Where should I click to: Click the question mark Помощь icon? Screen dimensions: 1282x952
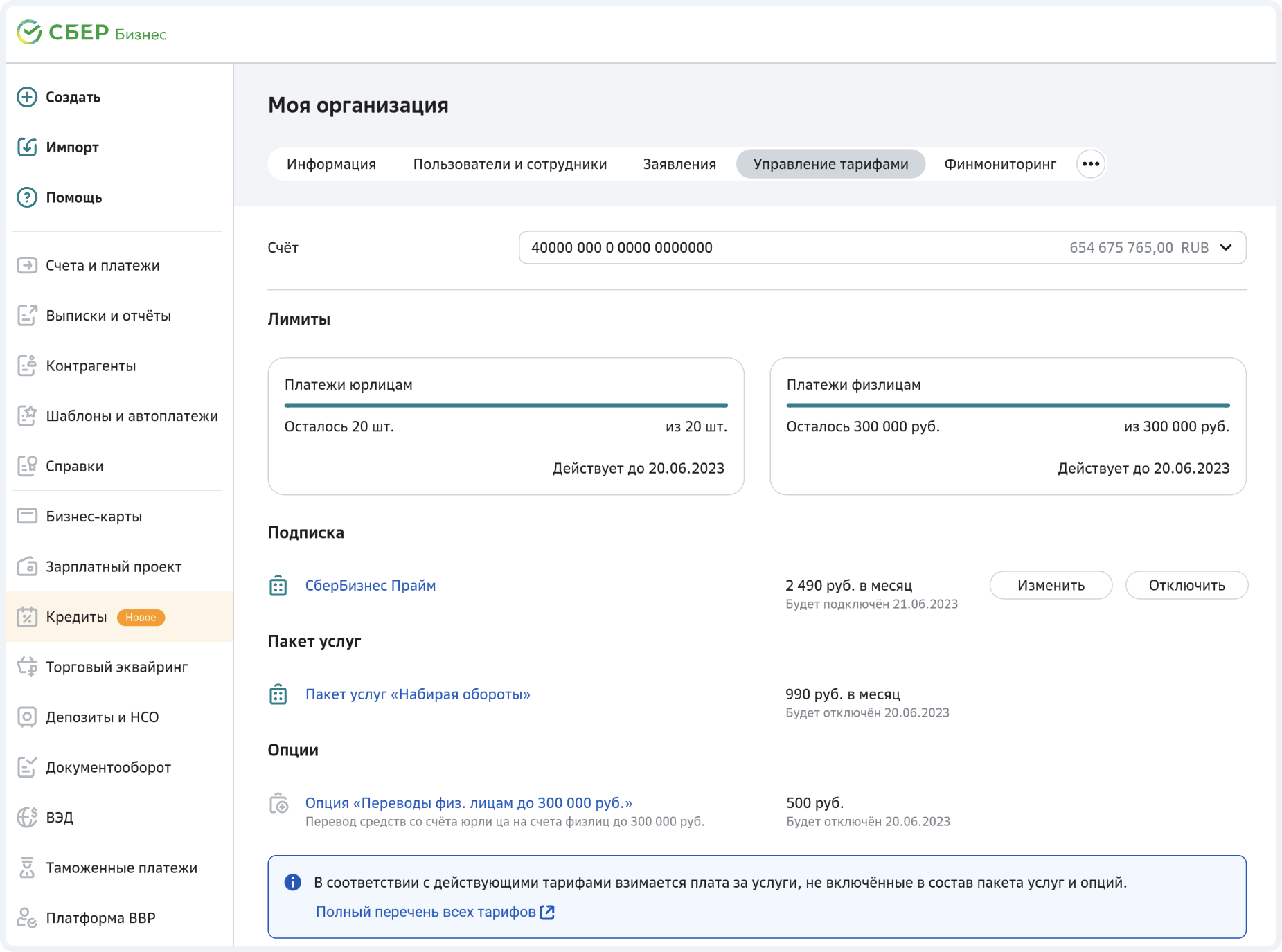[27, 197]
